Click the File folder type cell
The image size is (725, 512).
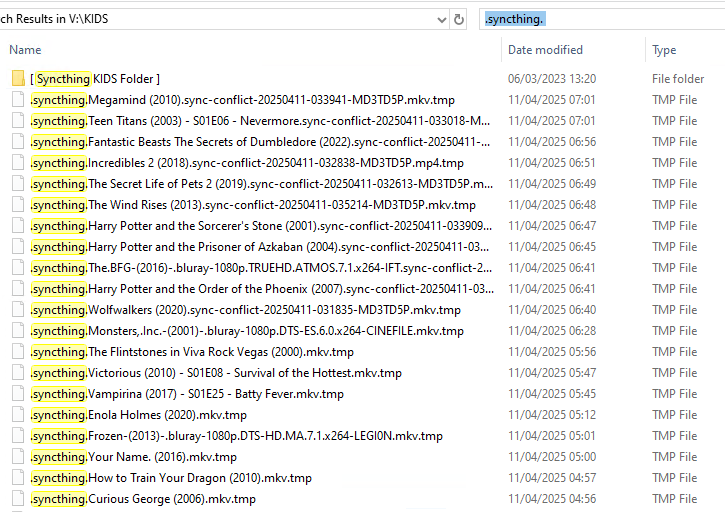pyautogui.click(x=678, y=79)
